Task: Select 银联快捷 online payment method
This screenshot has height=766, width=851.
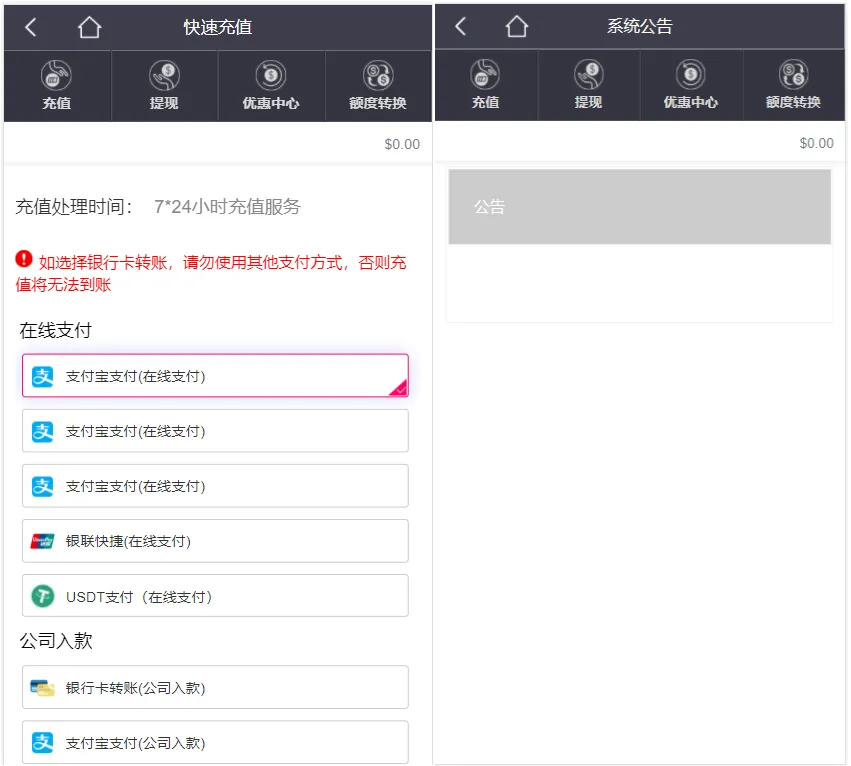Action: click(215, 541)
